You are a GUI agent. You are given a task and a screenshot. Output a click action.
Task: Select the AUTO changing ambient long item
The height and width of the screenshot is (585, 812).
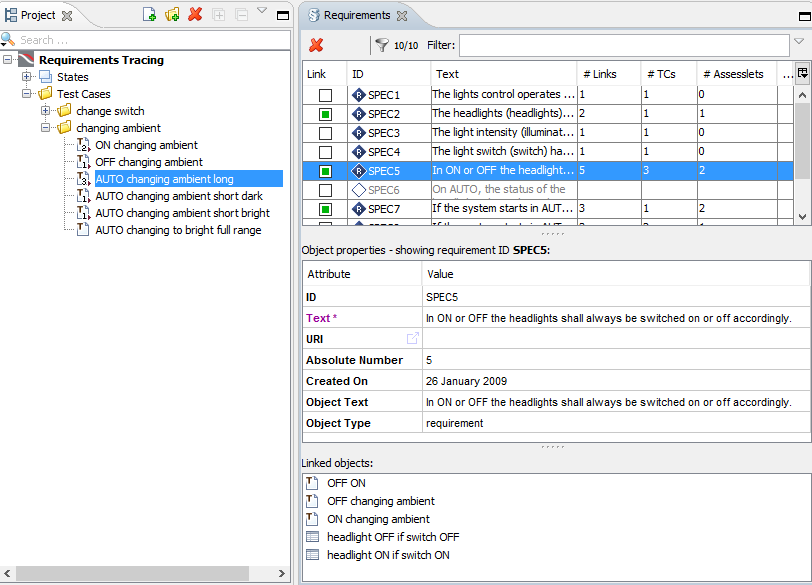tap(188, 179)
